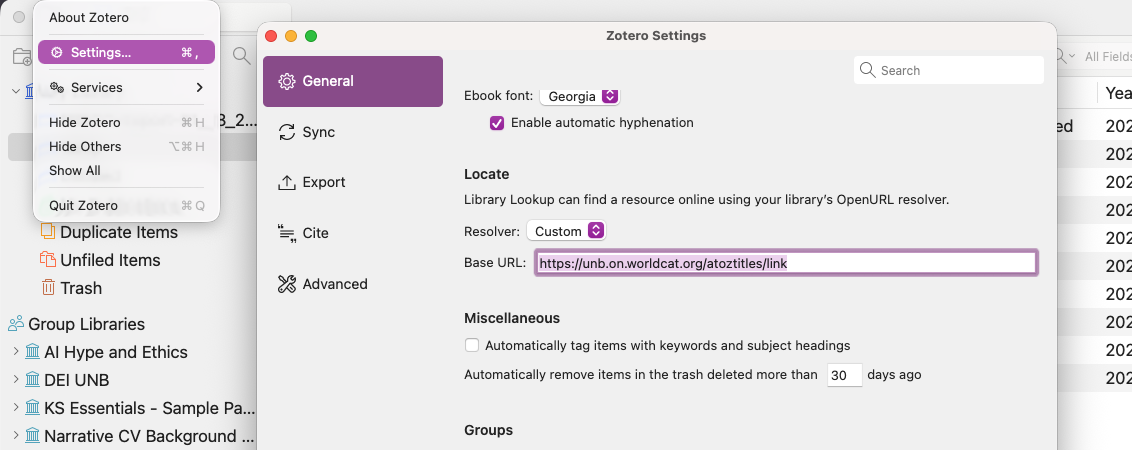Choose Show All menu item
Image resolution: width=1132 pixels, height=450 pixels.
pyautogui.click(x=126, y=170)
